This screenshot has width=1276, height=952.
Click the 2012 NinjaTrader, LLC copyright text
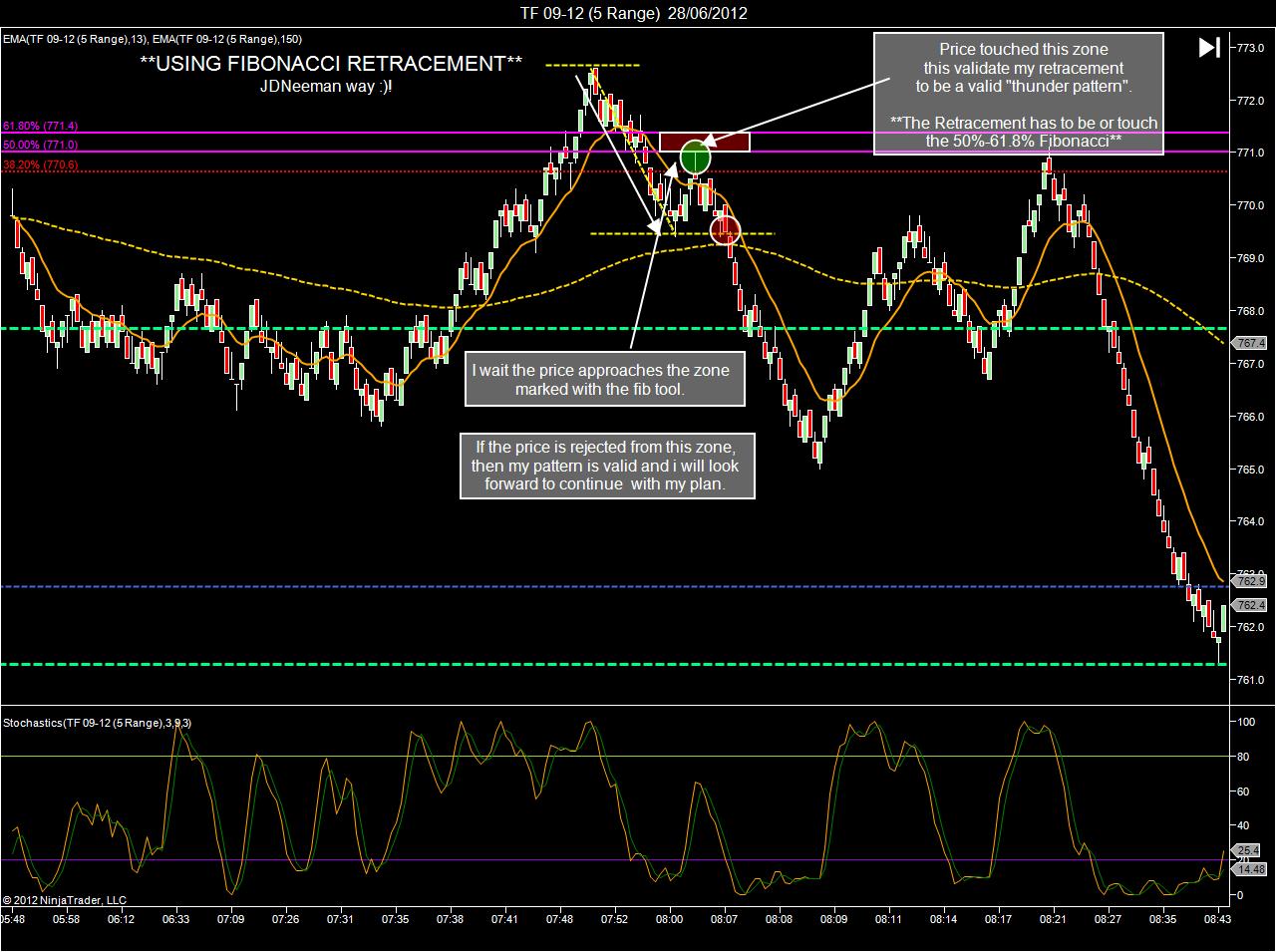65,900
